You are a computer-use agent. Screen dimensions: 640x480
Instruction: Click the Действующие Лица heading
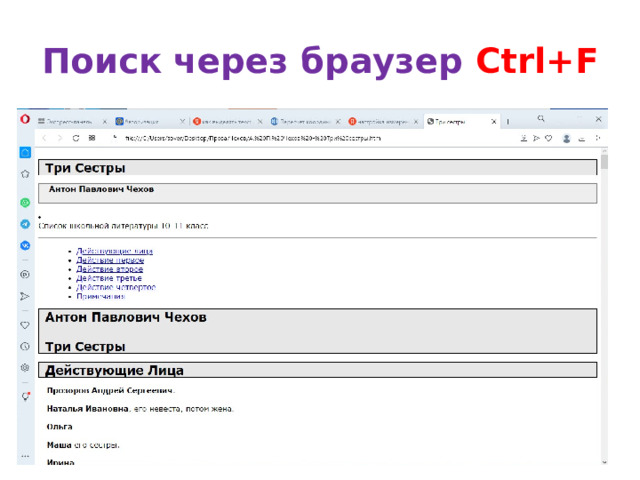click(114, 371)
